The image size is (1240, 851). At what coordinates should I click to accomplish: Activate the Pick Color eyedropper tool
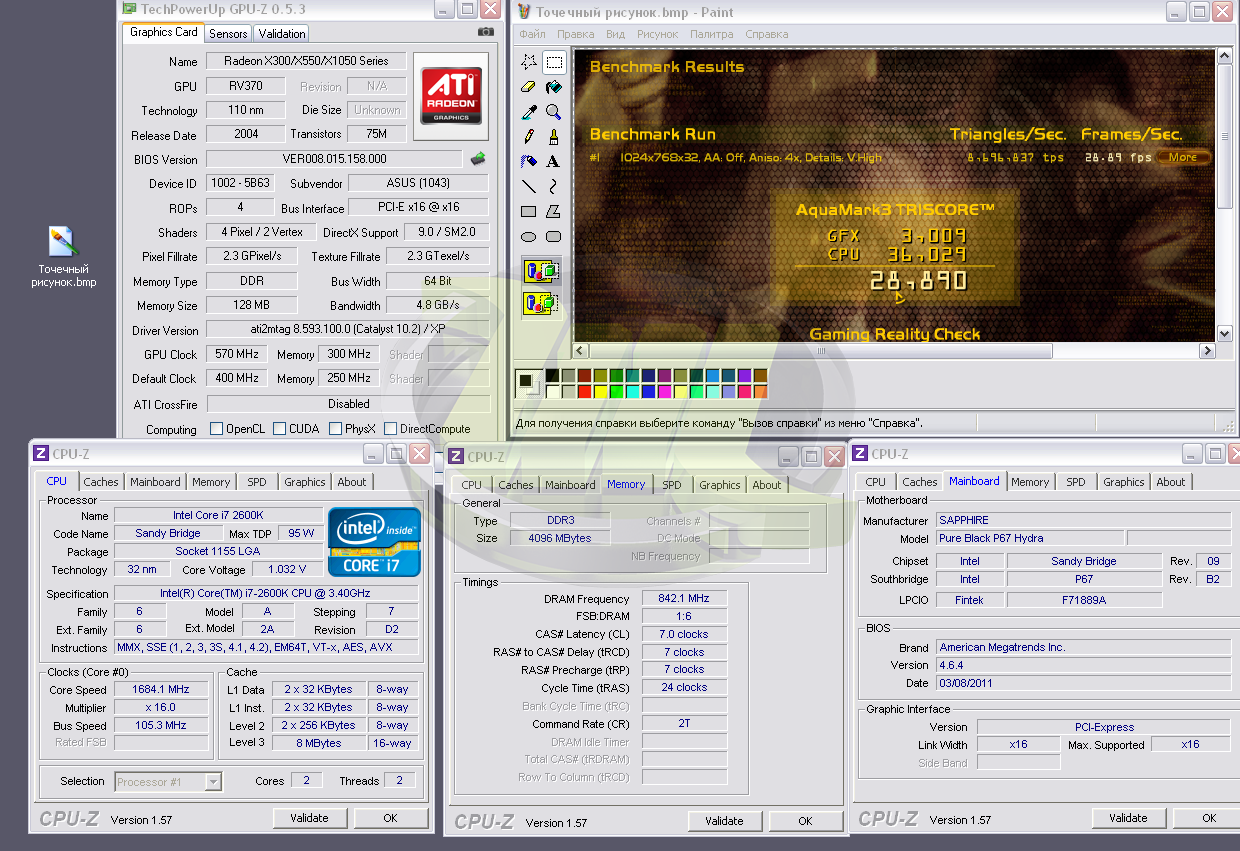[x=528, y=112]
